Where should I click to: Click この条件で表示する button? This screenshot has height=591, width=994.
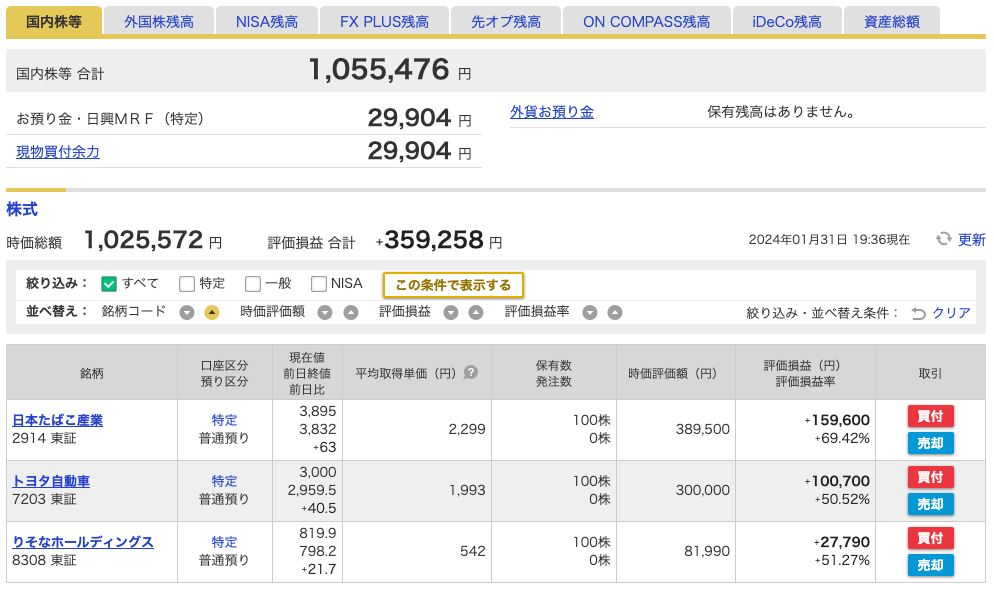pos(453,285)
